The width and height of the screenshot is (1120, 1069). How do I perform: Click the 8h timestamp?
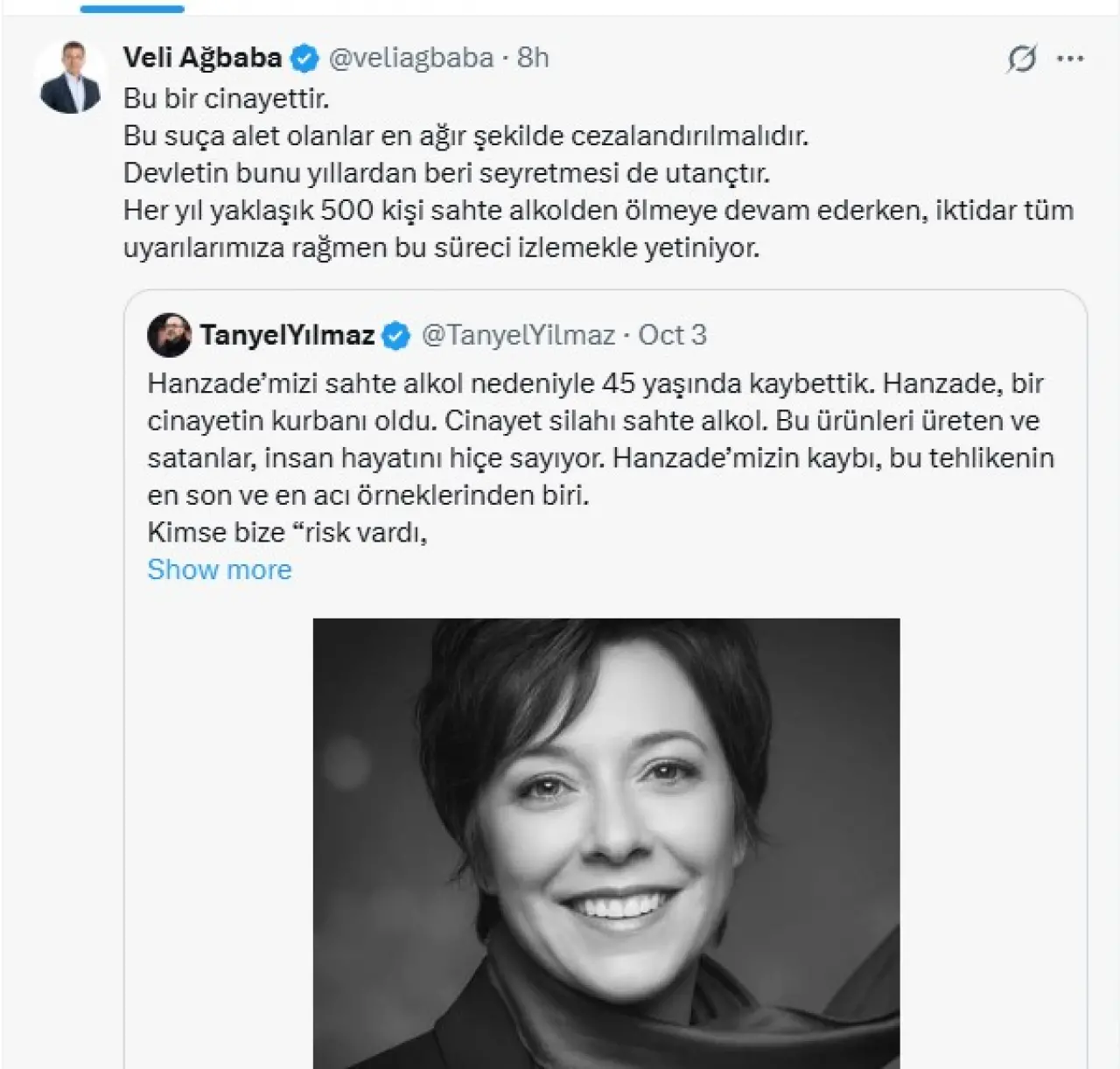tap(533, 58)
